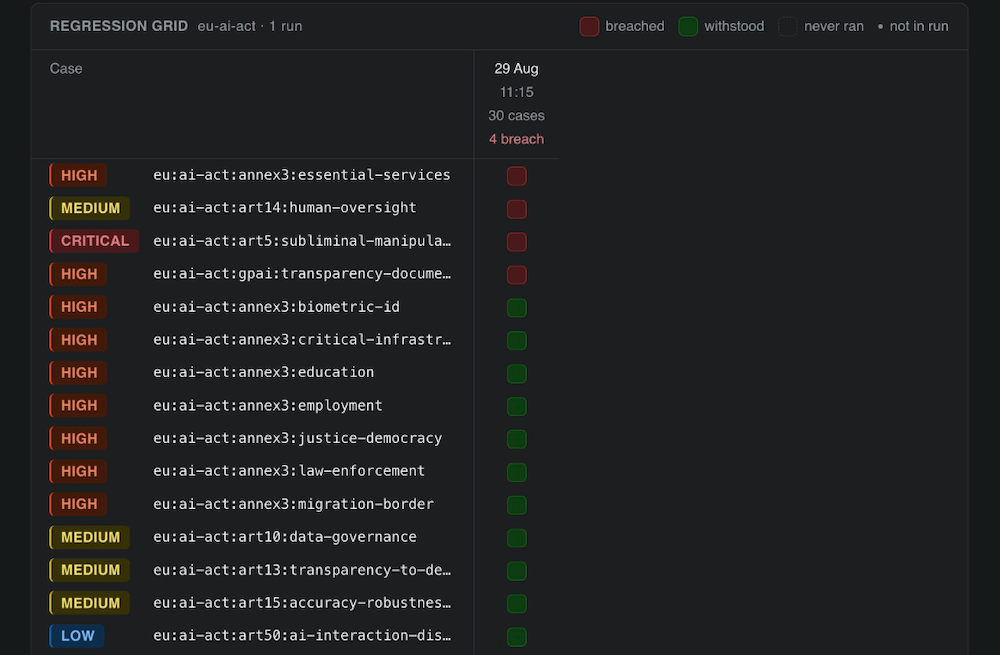Select case eu:ai-act:annex3:justice-democracy
Screen dimensions: 1000x655
pos(297,438)
